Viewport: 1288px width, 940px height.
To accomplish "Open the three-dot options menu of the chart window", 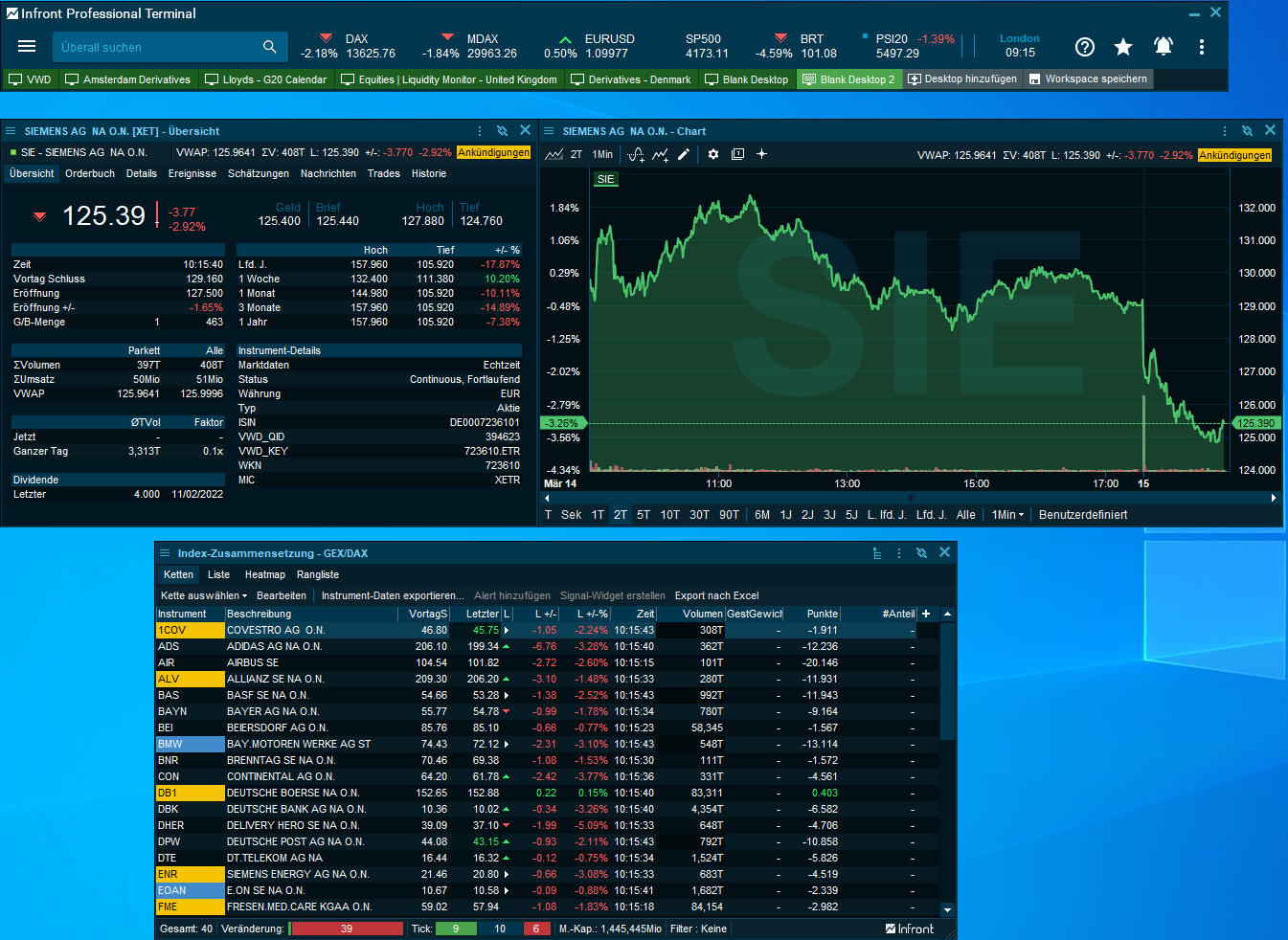I will (x=1224, y=131).
